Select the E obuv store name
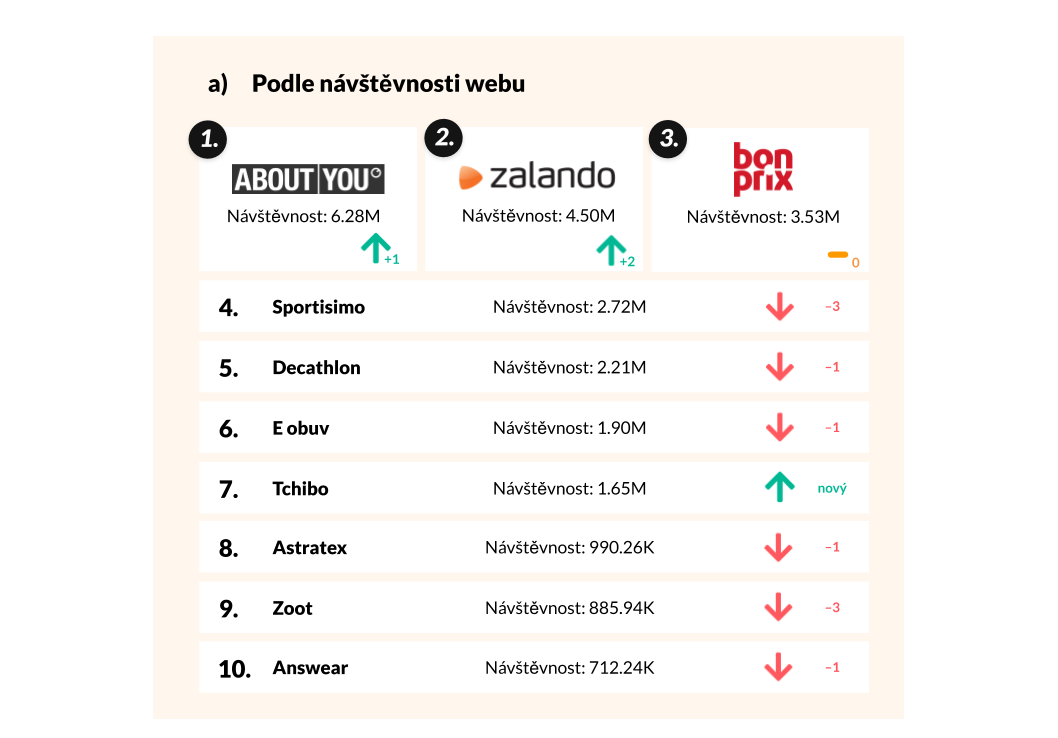This screenshot has height=738, width=1058. click(x=300, y=428)
